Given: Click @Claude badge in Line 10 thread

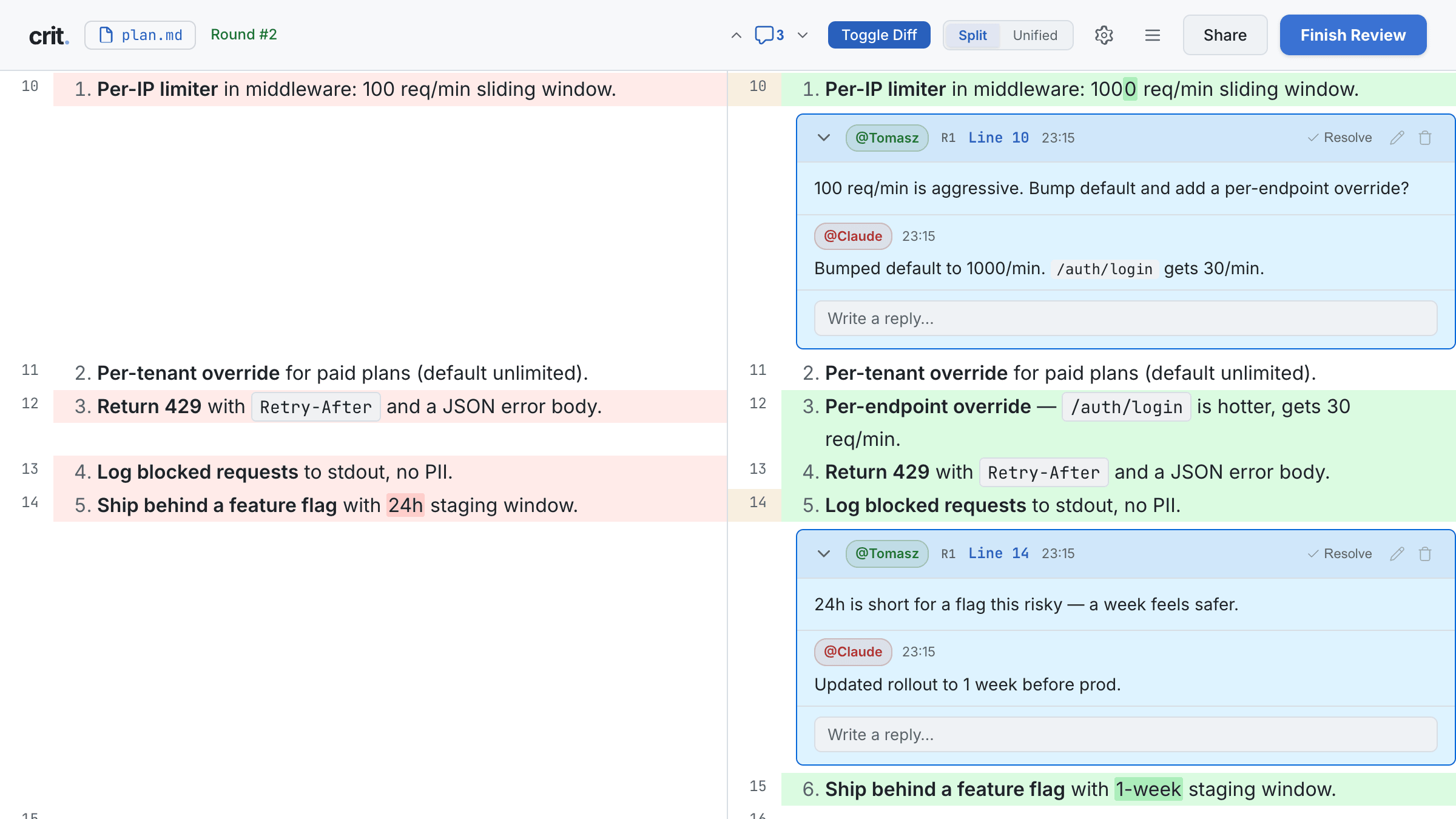Looking at the screenshot, I should 853,236.
